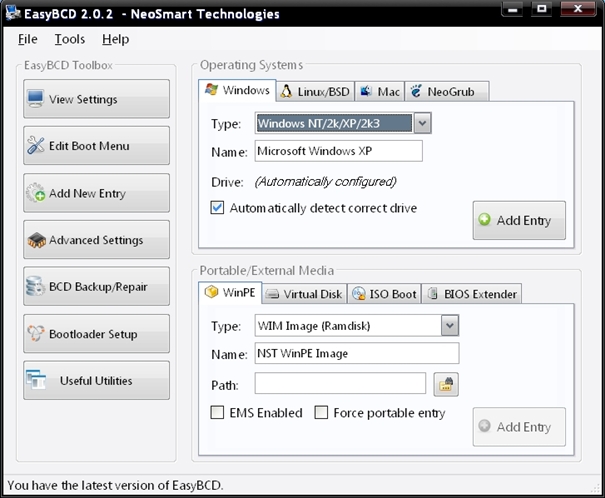Viewport: 605px width, 498px height.
Task: Select the Windows tab
Action: pyautogui.click(x=237, y=90)
